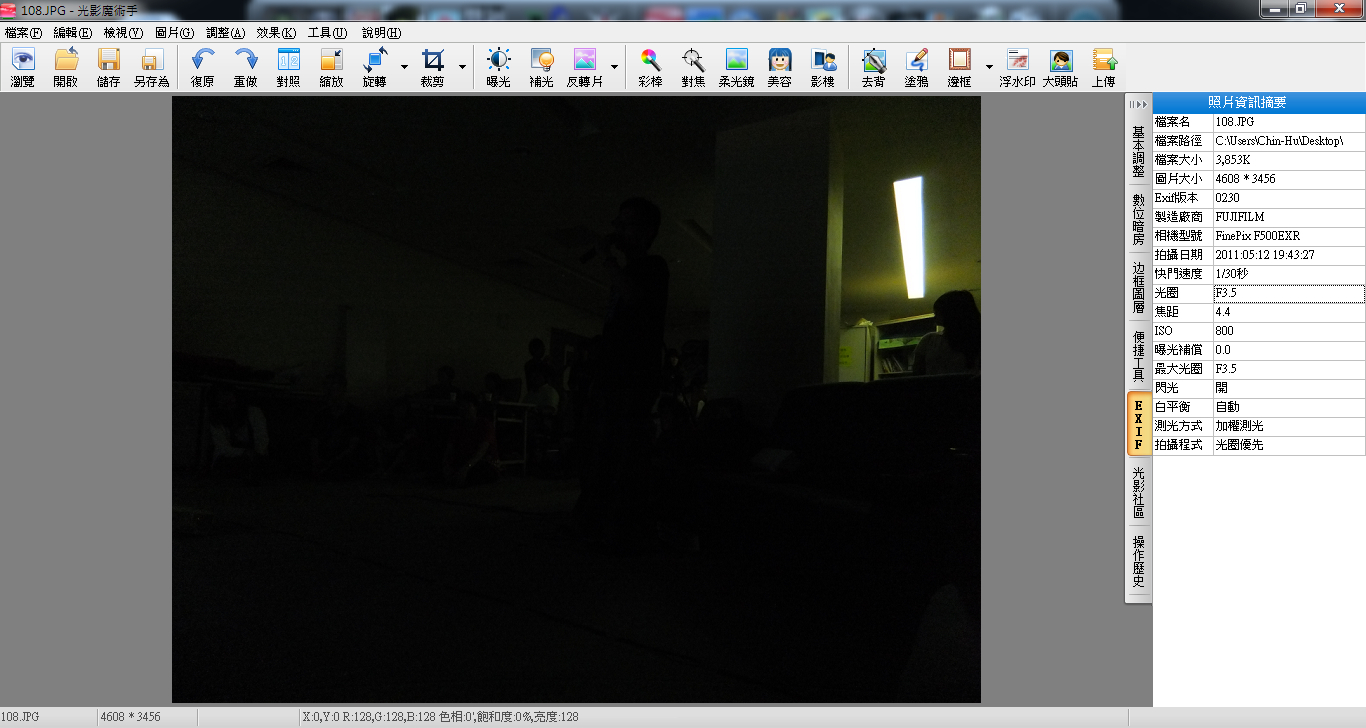Open the 編輯 menu
This screenshot has width=1366, height=728.
coord(73,33)
